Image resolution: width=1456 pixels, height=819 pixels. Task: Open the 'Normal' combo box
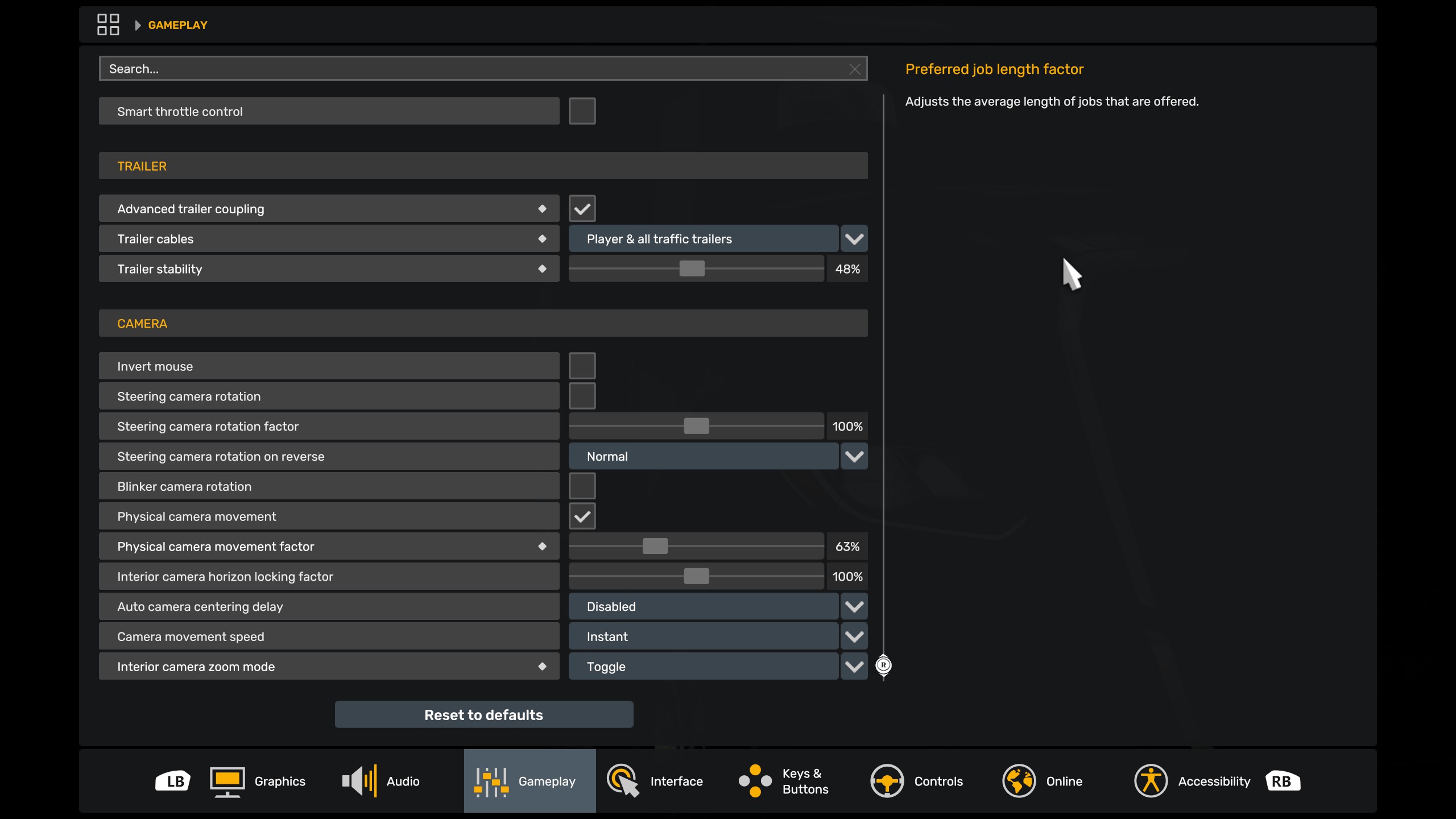click(704, 456)
